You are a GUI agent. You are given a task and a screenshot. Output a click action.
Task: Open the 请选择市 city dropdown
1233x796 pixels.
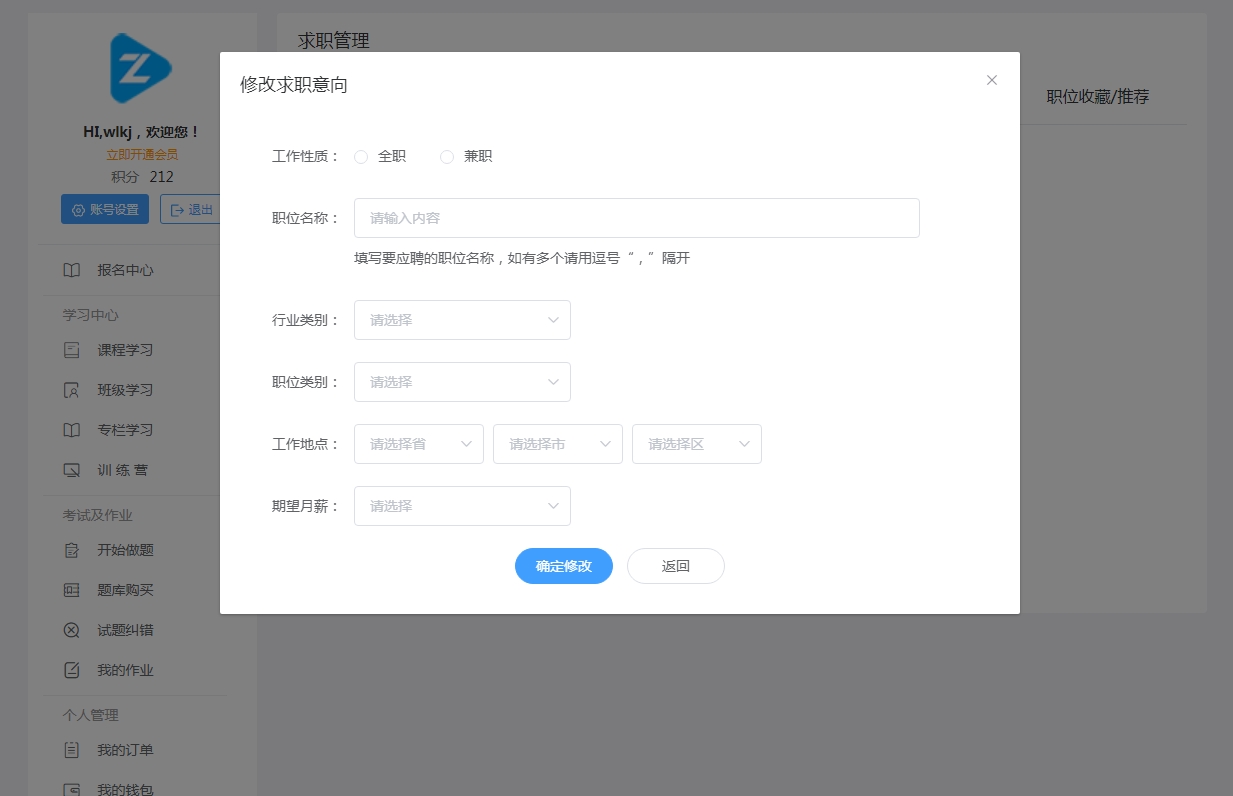point(558,444)
